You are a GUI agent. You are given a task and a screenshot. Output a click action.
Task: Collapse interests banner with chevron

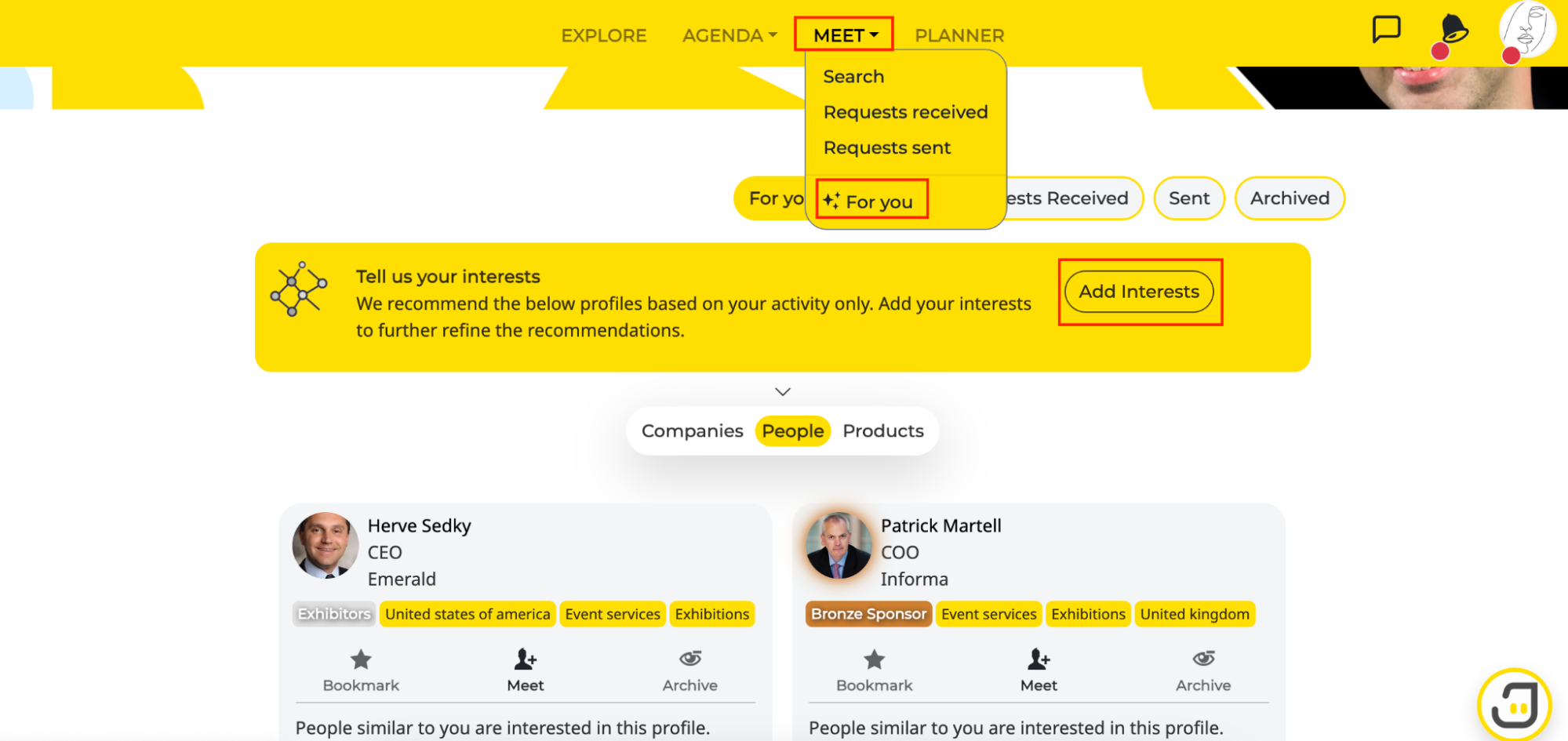click(x=782, y=391)
